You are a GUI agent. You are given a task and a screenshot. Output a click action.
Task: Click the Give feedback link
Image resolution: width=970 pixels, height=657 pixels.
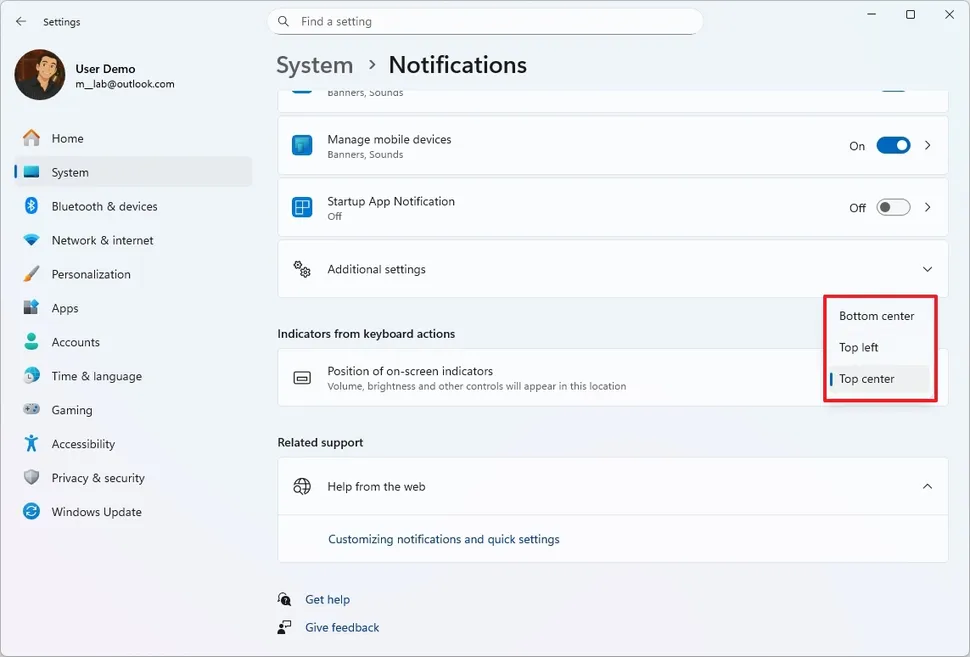(342, 627)
